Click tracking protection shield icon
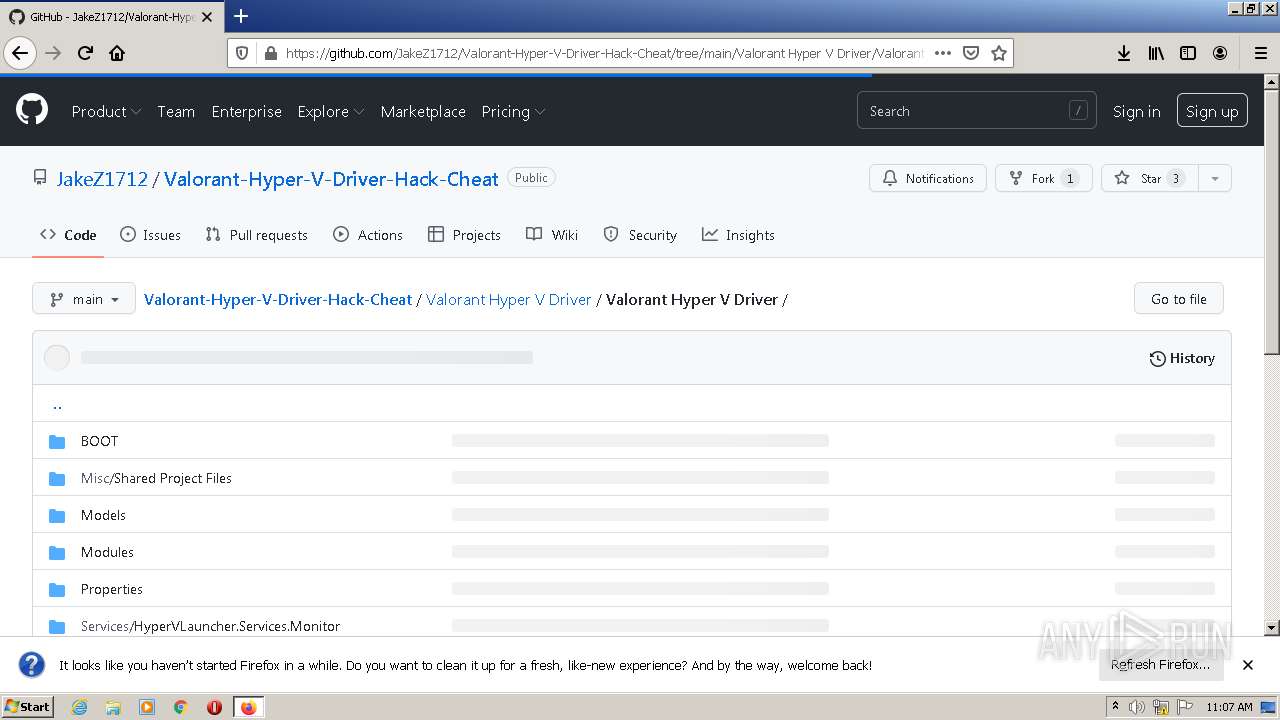The height and width of the screenshot is (720, 1280). pyautogui.click(x=244, y=53)
